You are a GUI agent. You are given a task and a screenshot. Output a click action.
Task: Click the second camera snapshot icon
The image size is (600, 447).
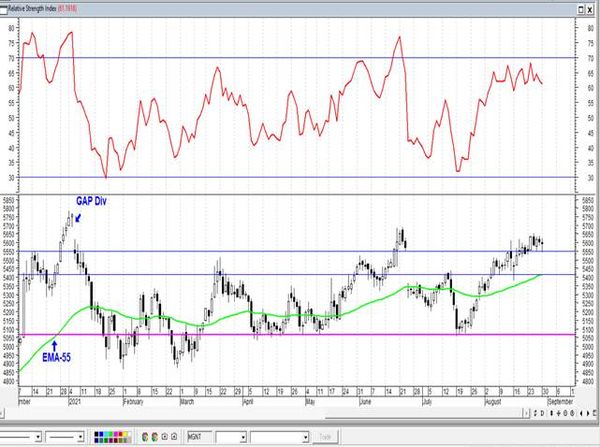174,437
